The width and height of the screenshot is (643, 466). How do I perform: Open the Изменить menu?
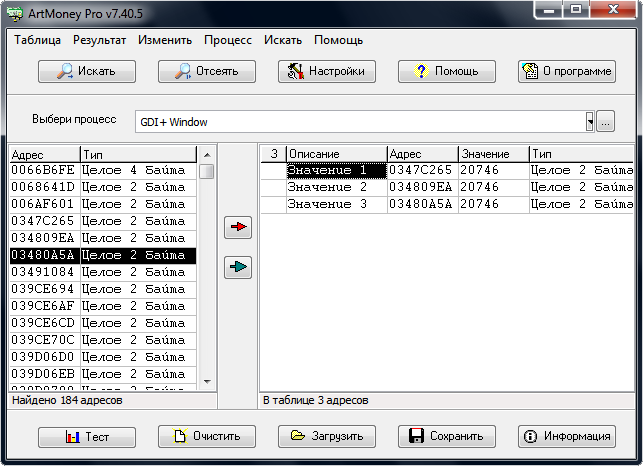coord(165,40)
